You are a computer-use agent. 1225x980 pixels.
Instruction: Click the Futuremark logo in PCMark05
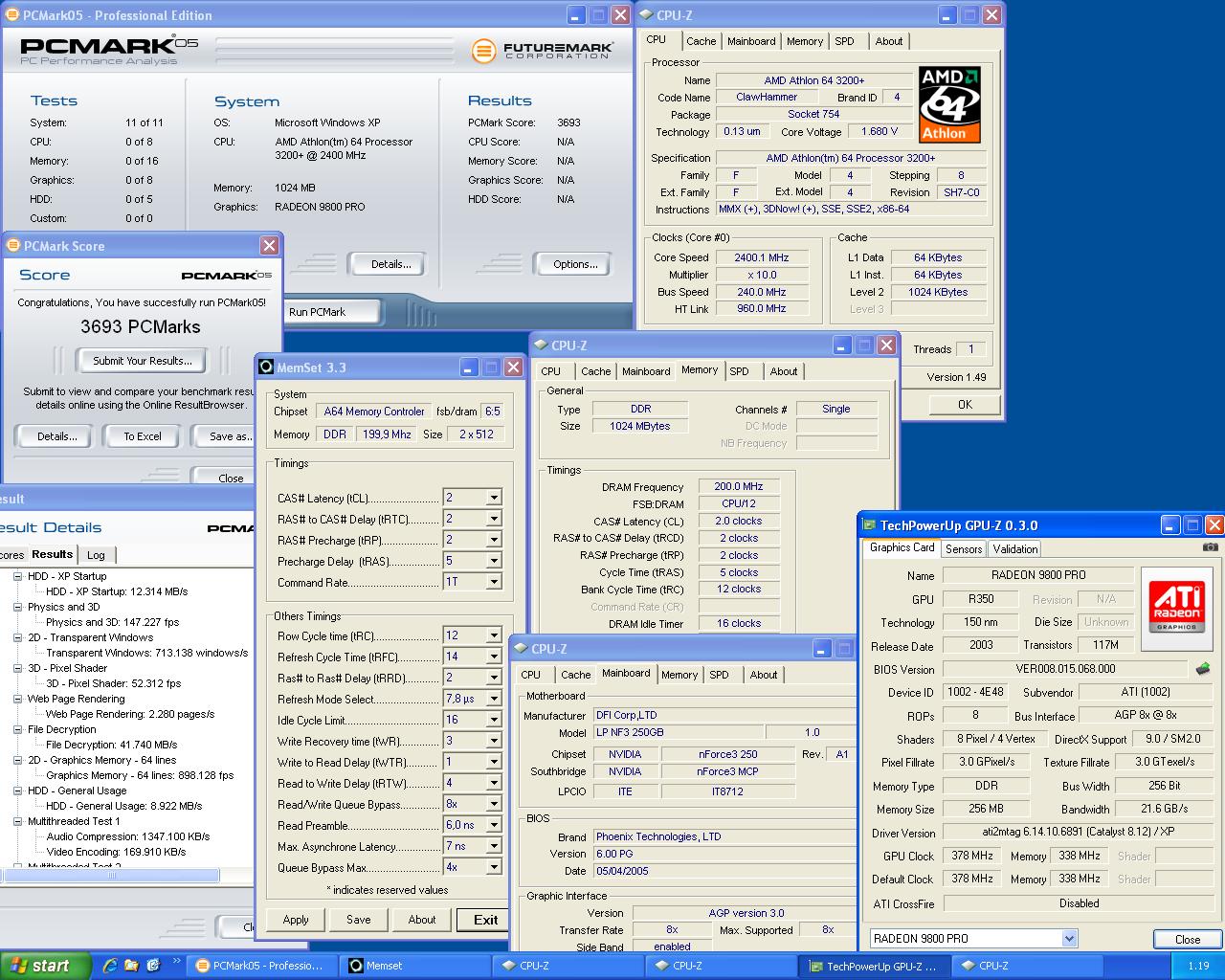pos(542,49)
